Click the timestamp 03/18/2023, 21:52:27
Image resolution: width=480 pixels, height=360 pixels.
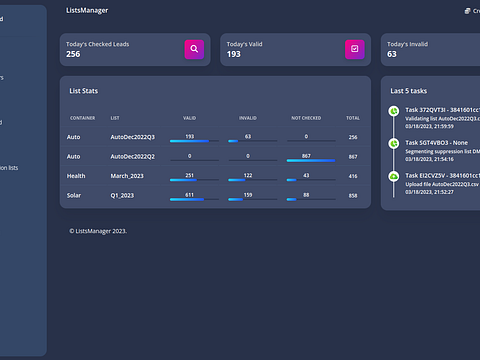[429, 192]
